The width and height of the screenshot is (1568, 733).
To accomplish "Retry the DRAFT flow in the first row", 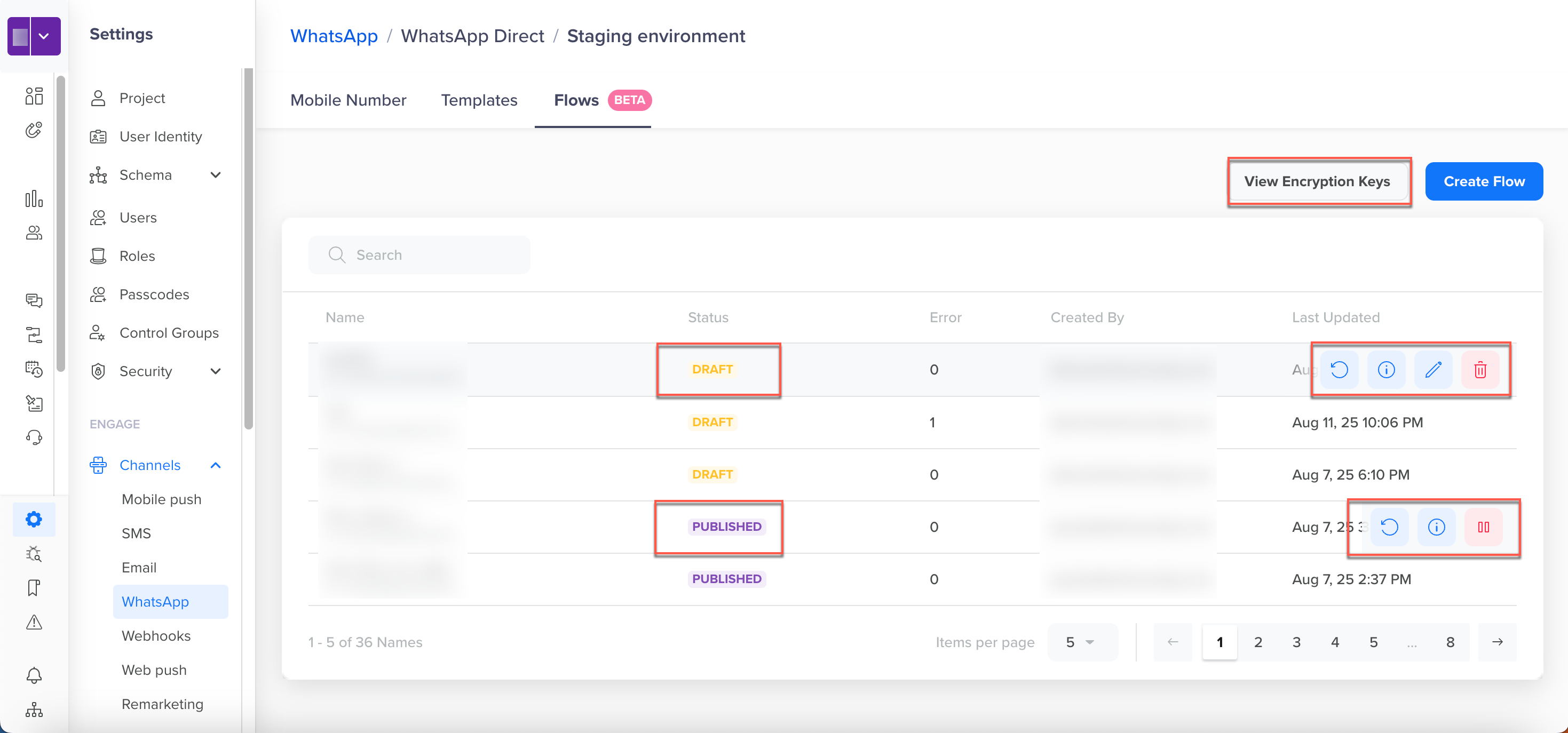I will click(1339, 370).
